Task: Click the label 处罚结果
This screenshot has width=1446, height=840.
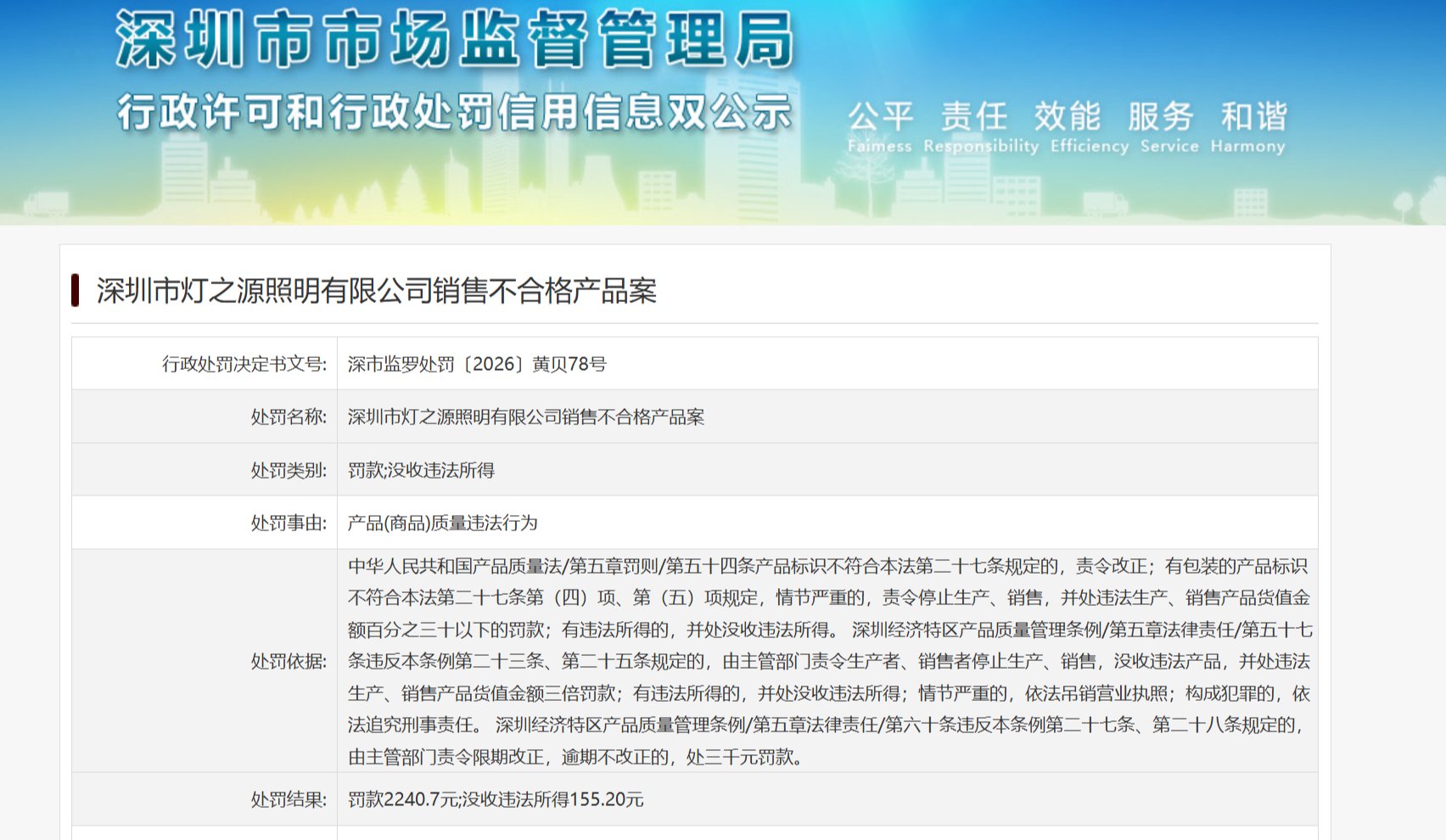Action: pos(289,799)
